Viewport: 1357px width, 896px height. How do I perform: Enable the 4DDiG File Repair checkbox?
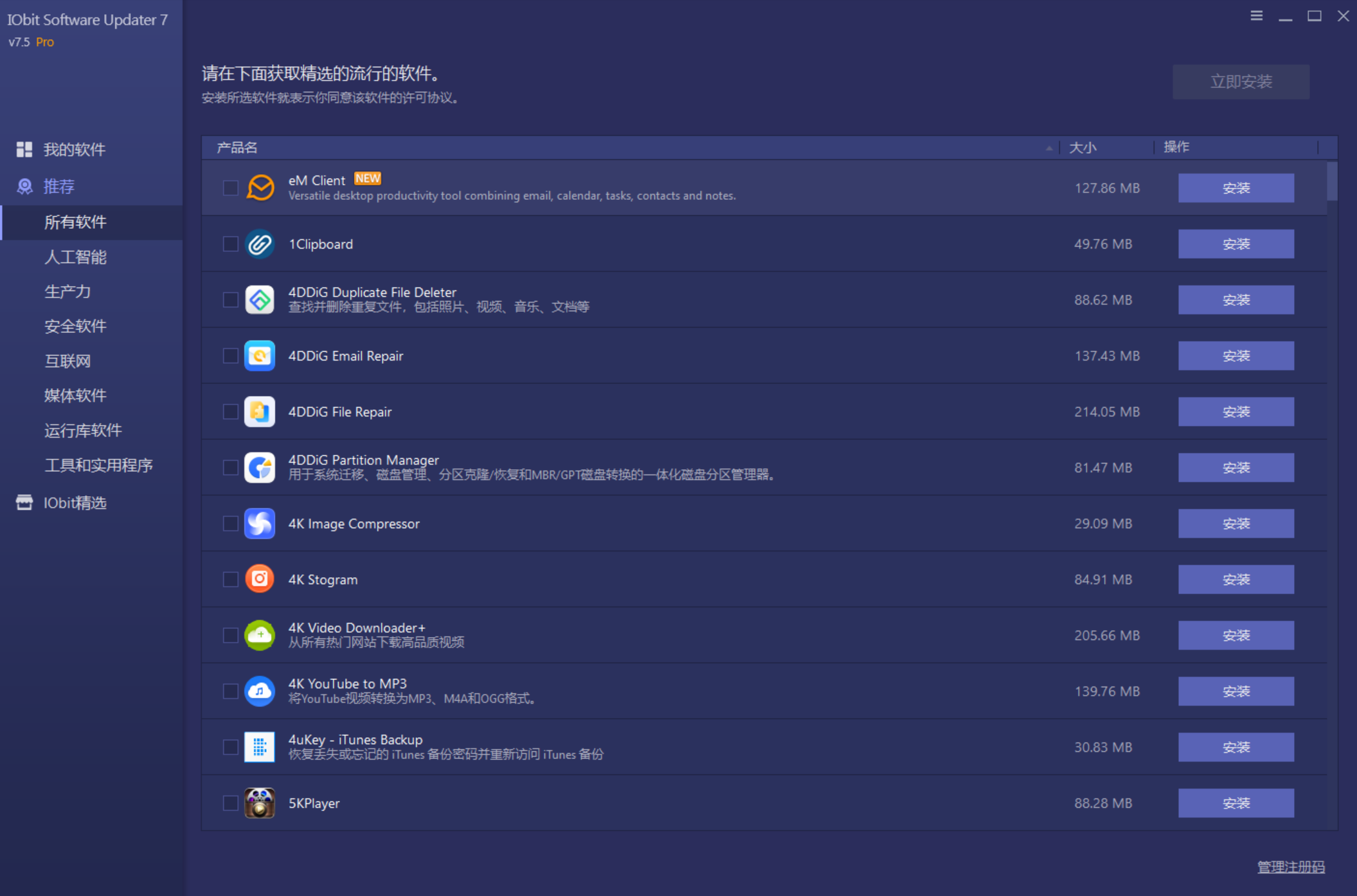[x=230, y=412]
